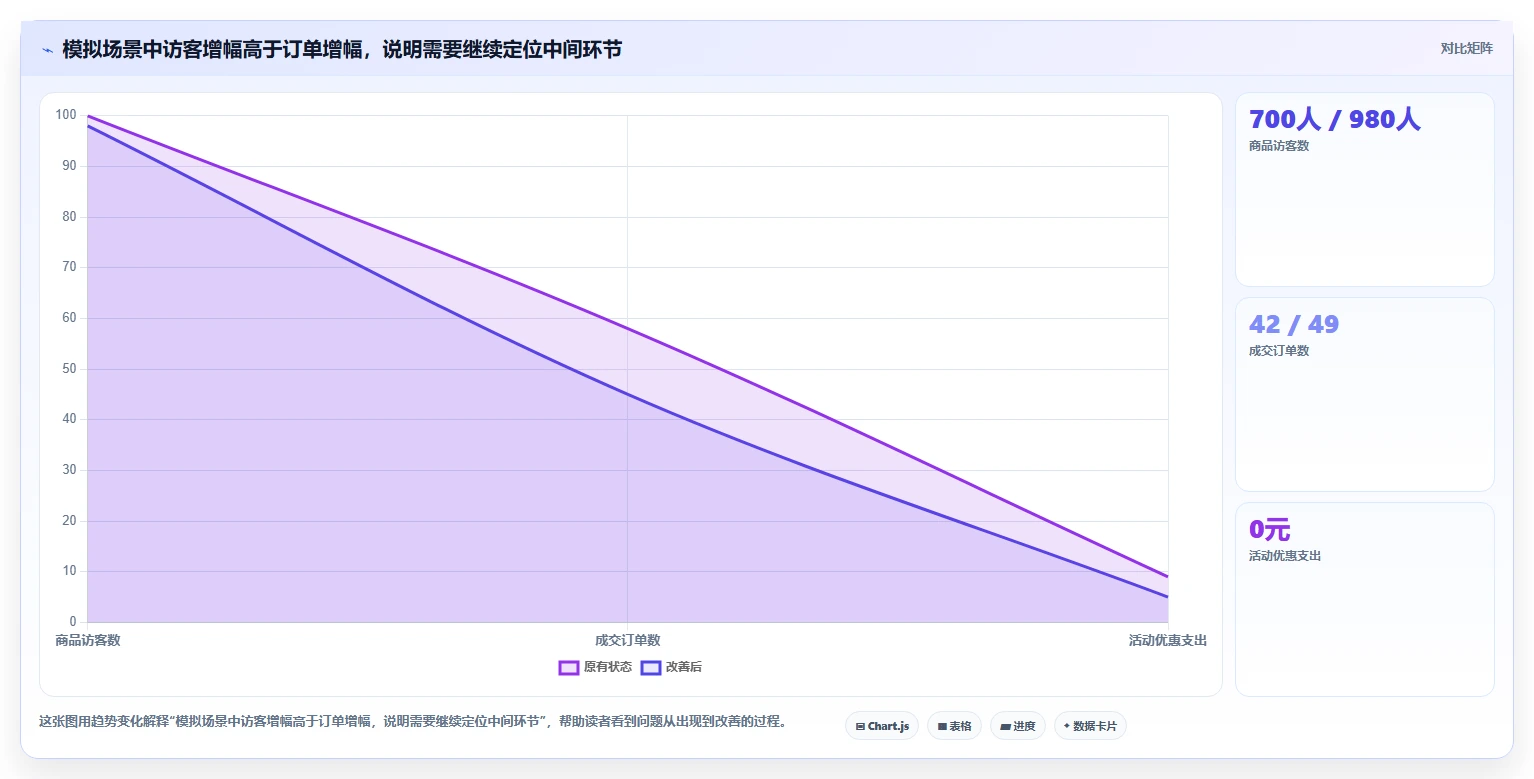Click the header icon beside the title

pyautogui.click(x=47, y=49)
